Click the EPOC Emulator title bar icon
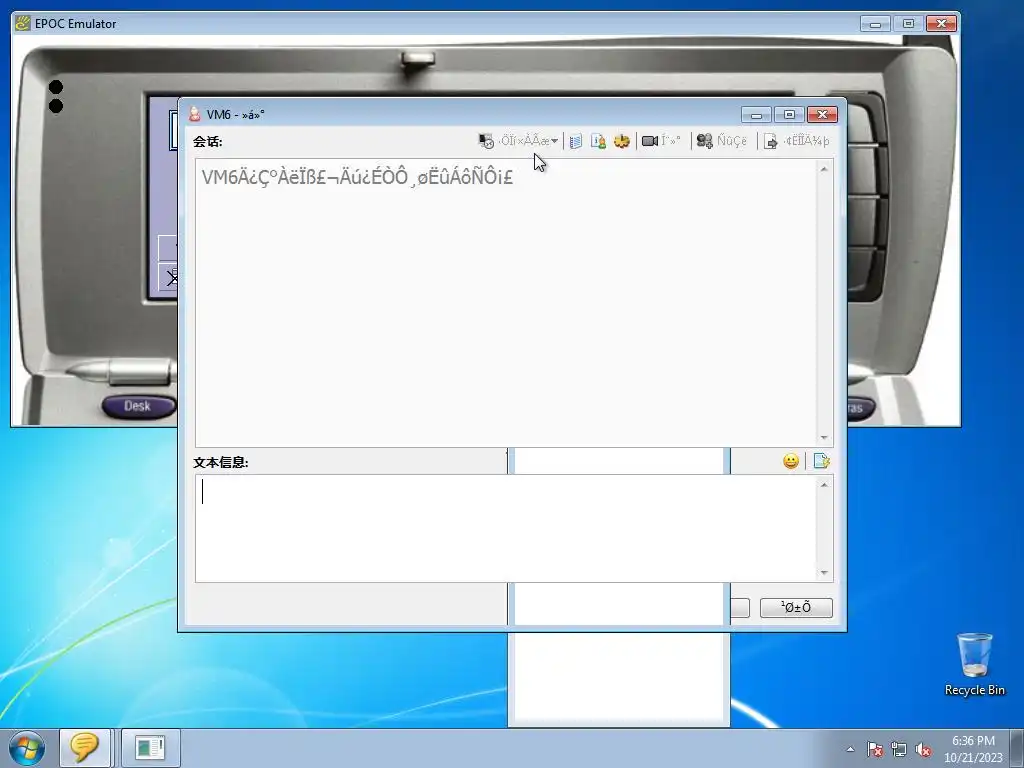Screen dimensions: 1024x768 [23, 24]
